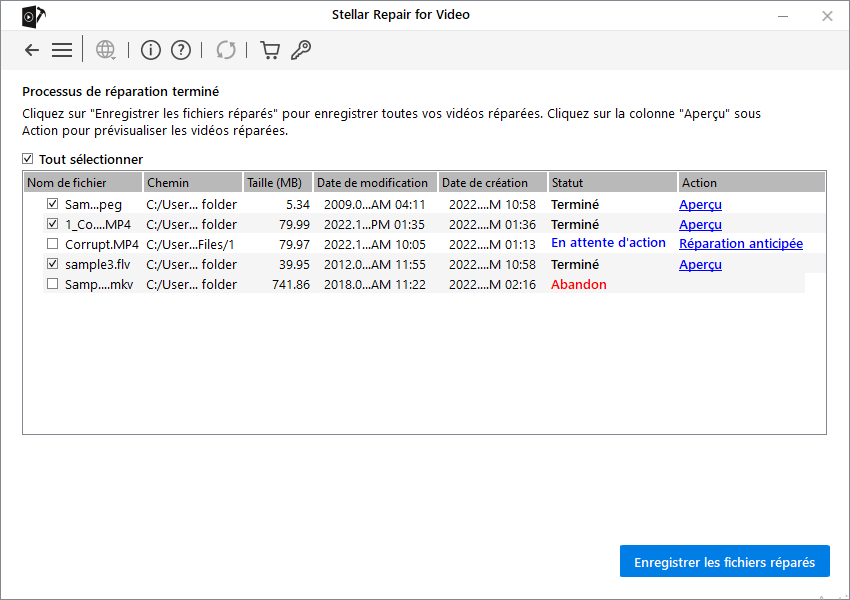Screen dimensions: 850x600
Task: Click the 'Terminé' status for Sam...peg
Action: (575, 205)
